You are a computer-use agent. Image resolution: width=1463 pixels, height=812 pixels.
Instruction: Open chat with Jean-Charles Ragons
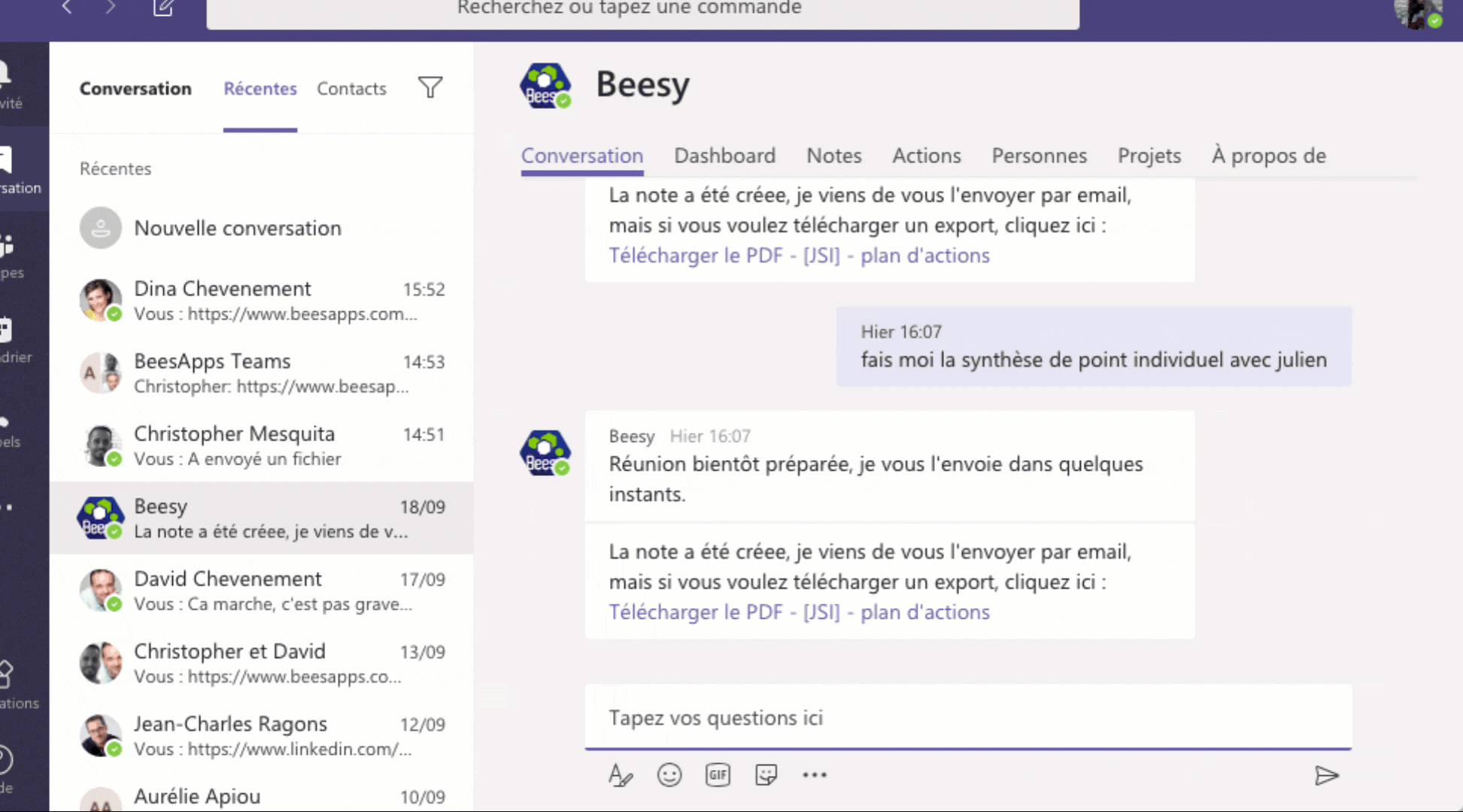click(262, 735)
